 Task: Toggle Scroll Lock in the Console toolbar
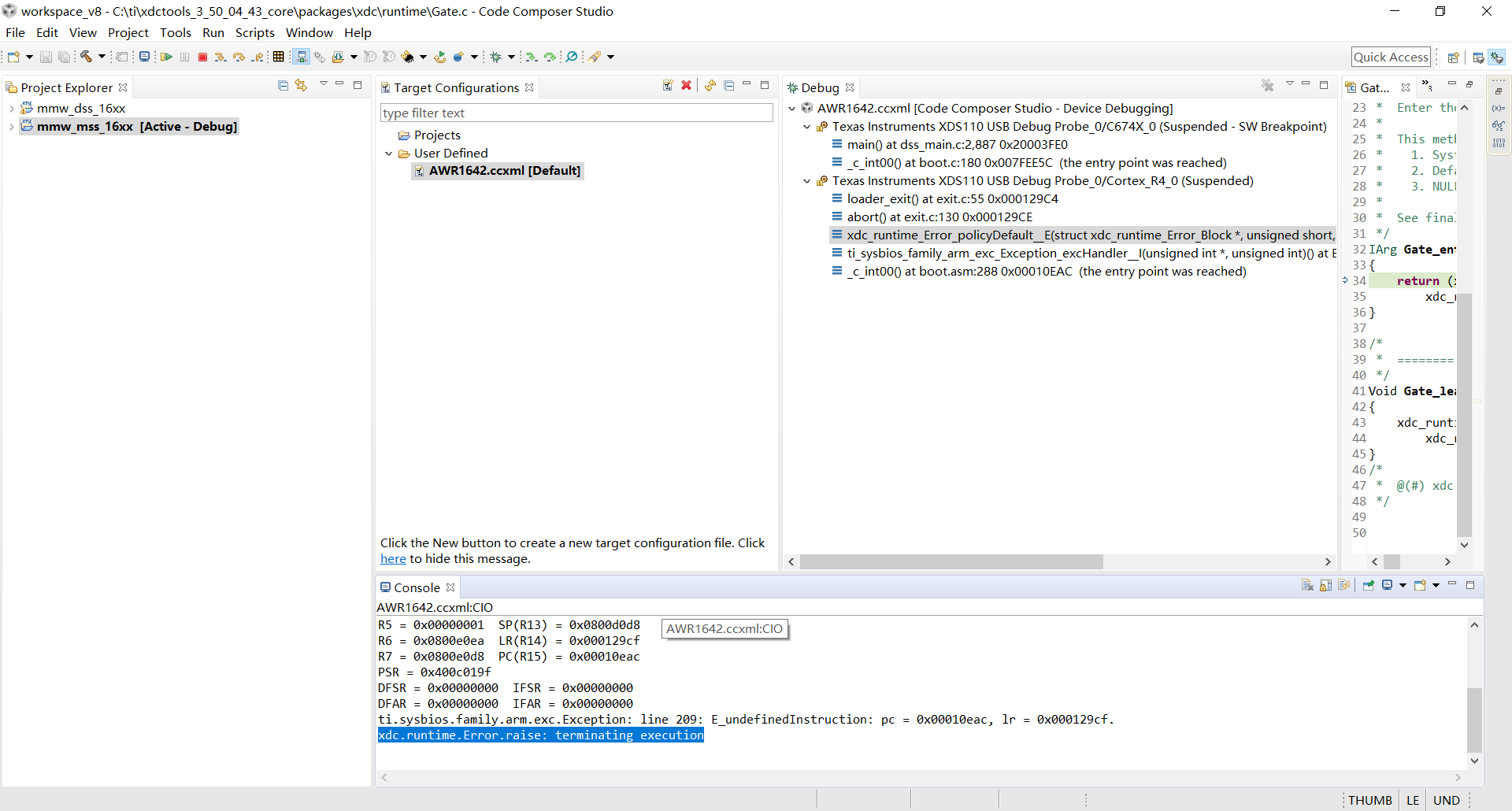tap(1326, 585)
